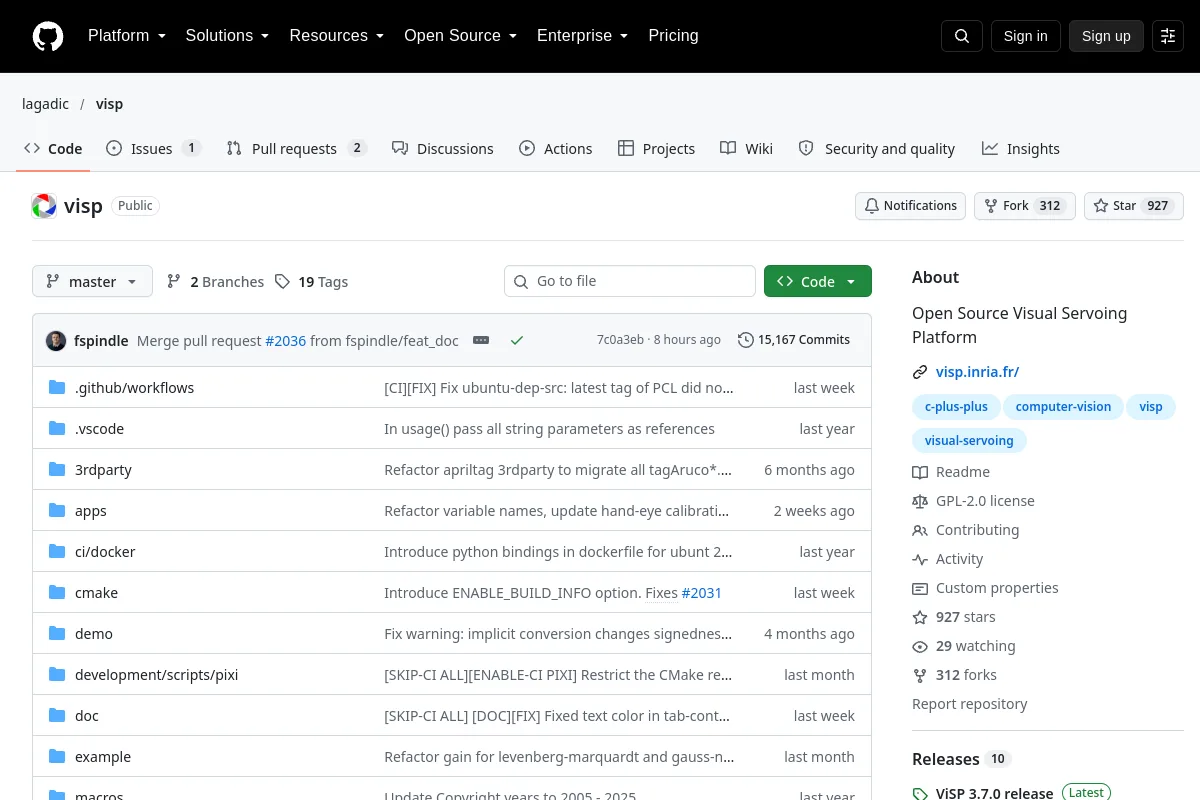Viewport: 1200px width, 800px height.
Task: Expand commit message ellipsis button
Action: click(481, 340)
